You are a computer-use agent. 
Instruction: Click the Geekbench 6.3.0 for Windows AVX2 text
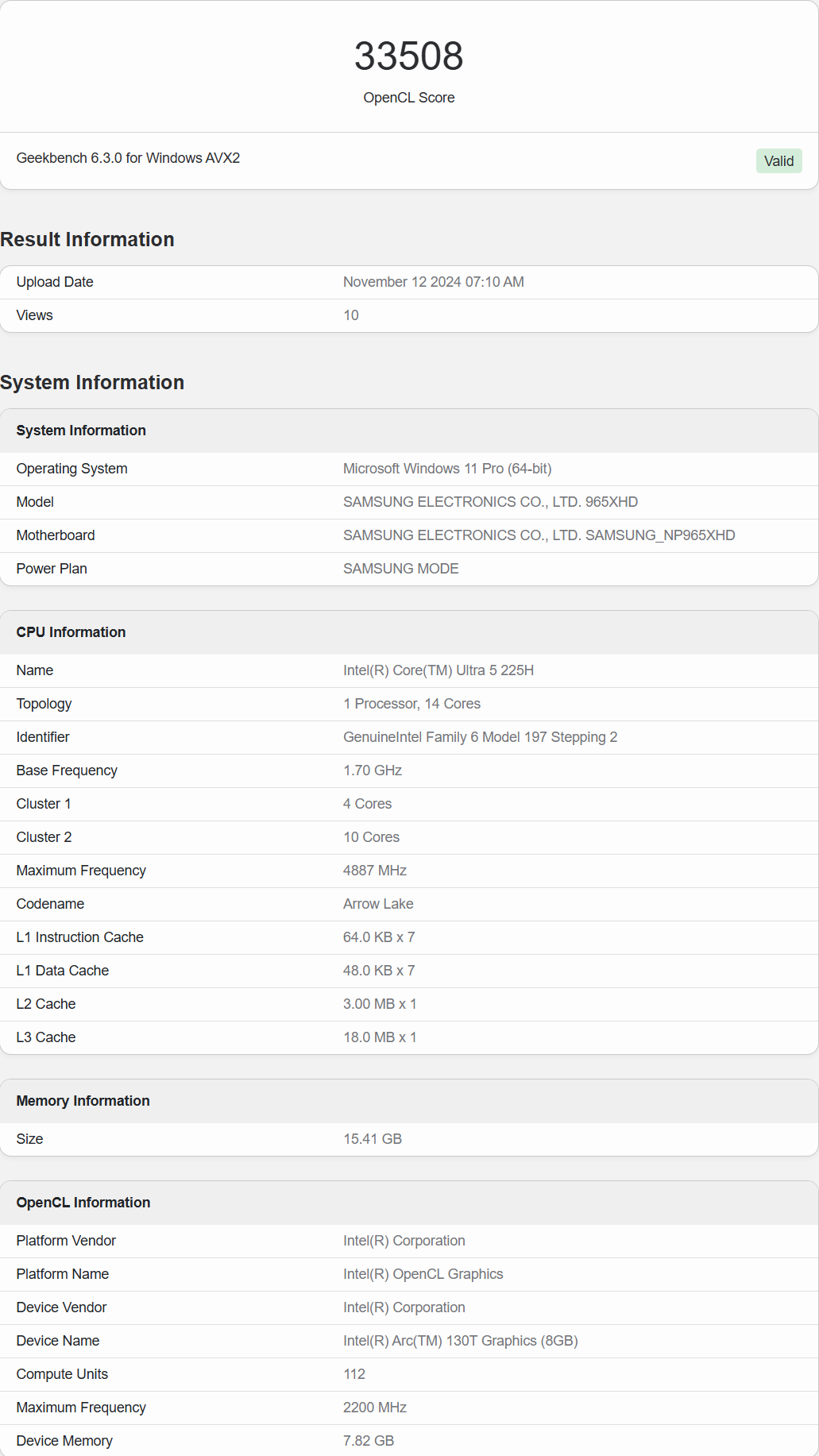[x=128, y=158]
